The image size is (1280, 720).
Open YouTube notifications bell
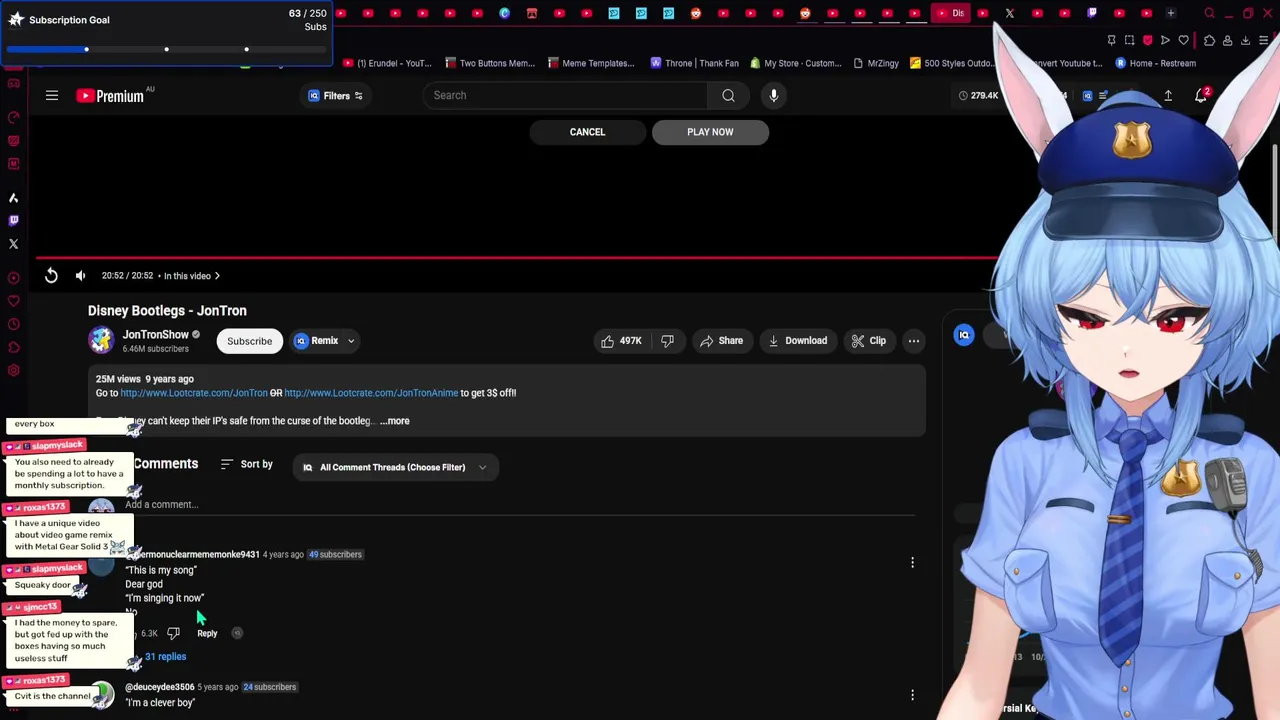1201,95
